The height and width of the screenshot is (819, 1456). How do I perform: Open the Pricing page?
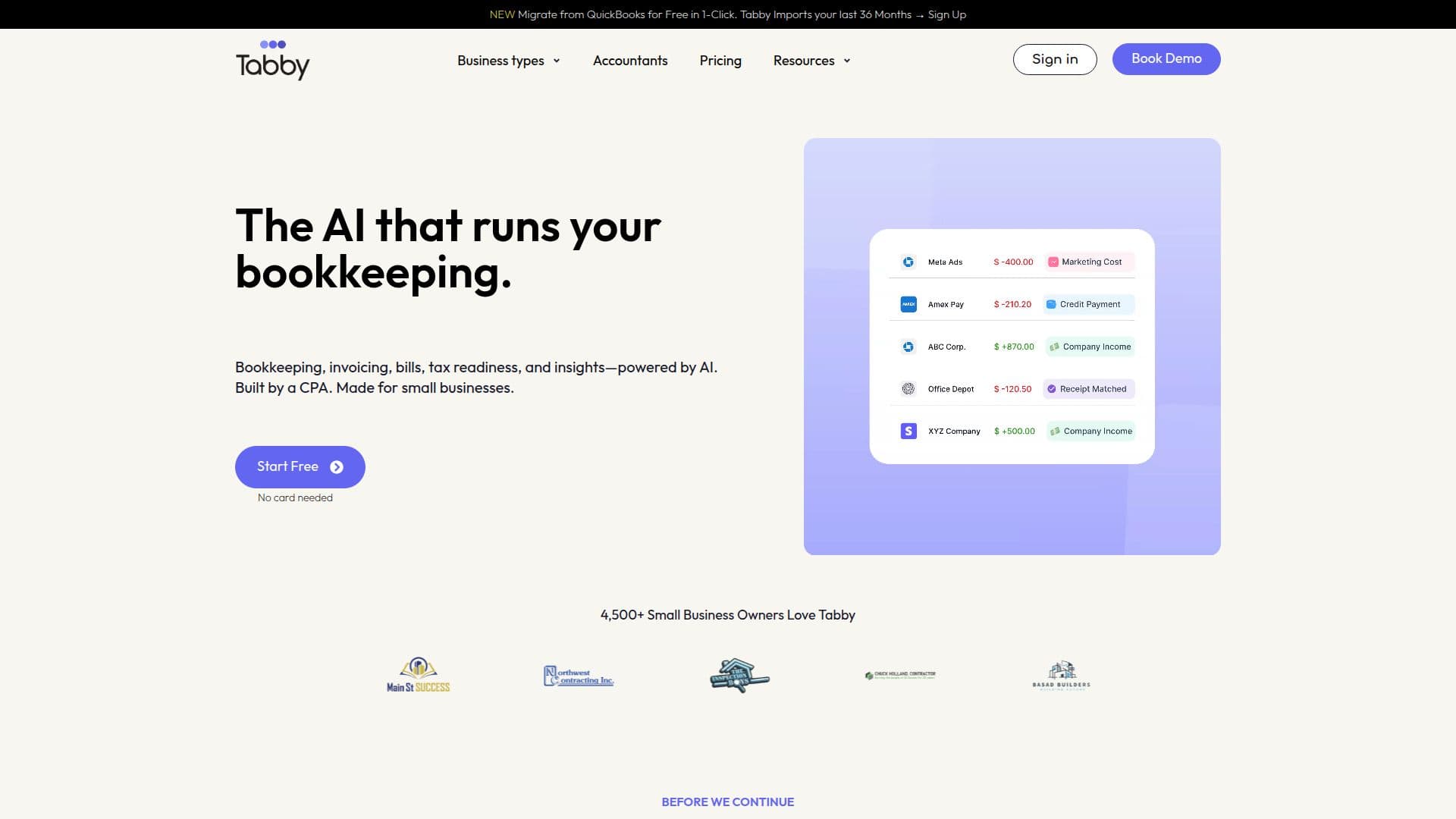tap(720, 61)
